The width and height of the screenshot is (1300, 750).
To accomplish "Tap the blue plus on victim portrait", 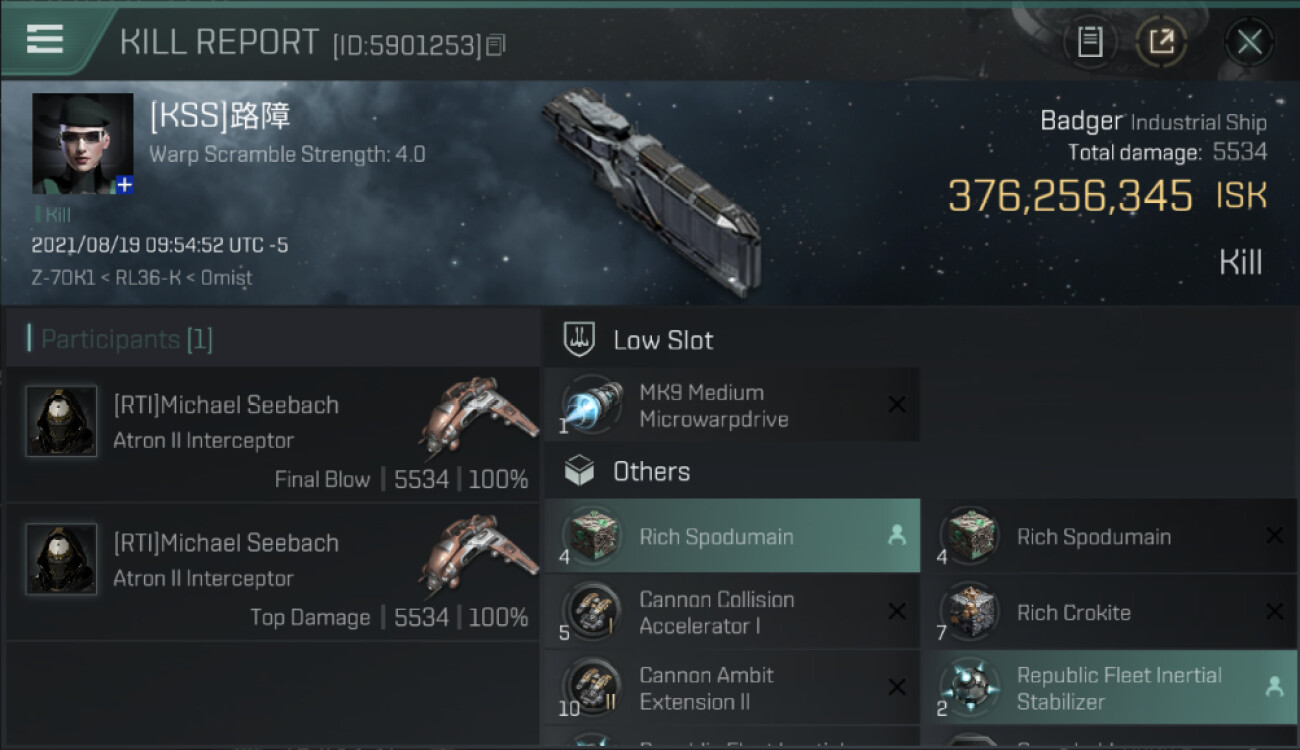I will (x=124, y=185).
